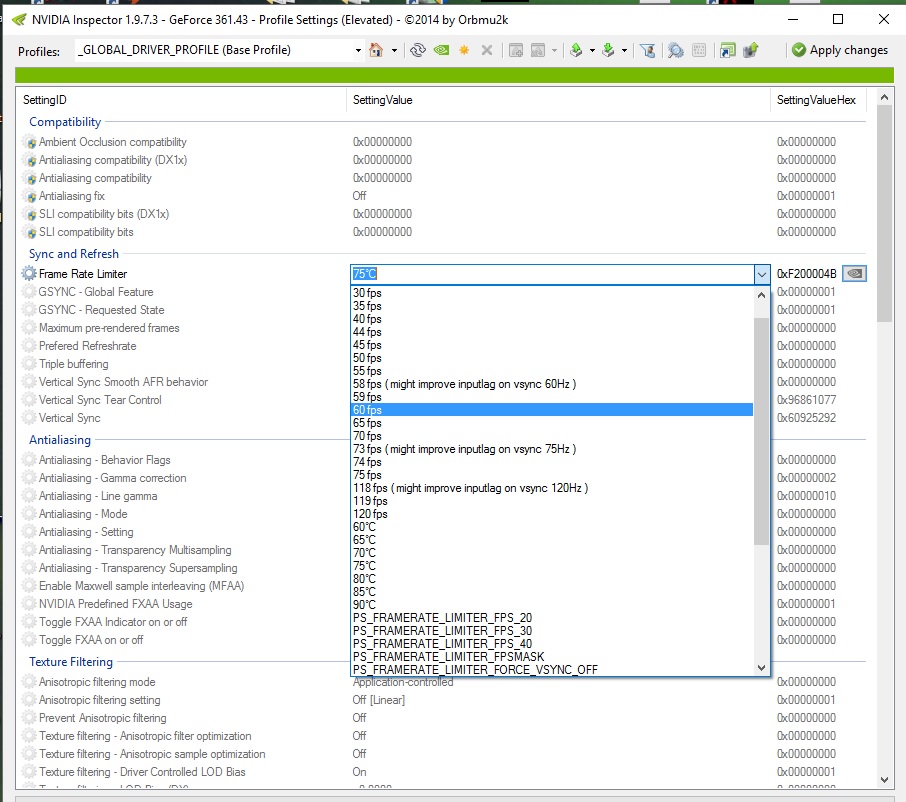Click the orange star create profile icon
906x802 pixels.
[x=464, y=50]
